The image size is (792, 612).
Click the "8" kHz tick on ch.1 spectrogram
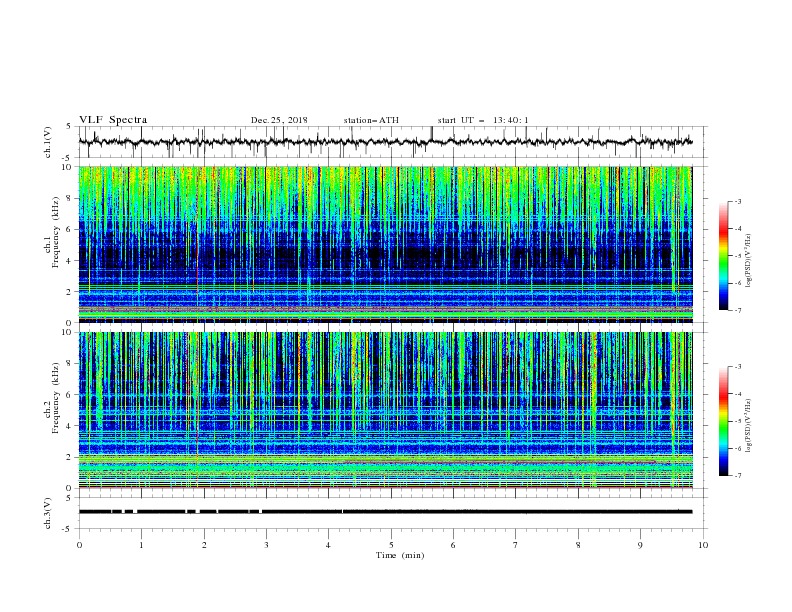pyautogui.click(x=71, y=198)
